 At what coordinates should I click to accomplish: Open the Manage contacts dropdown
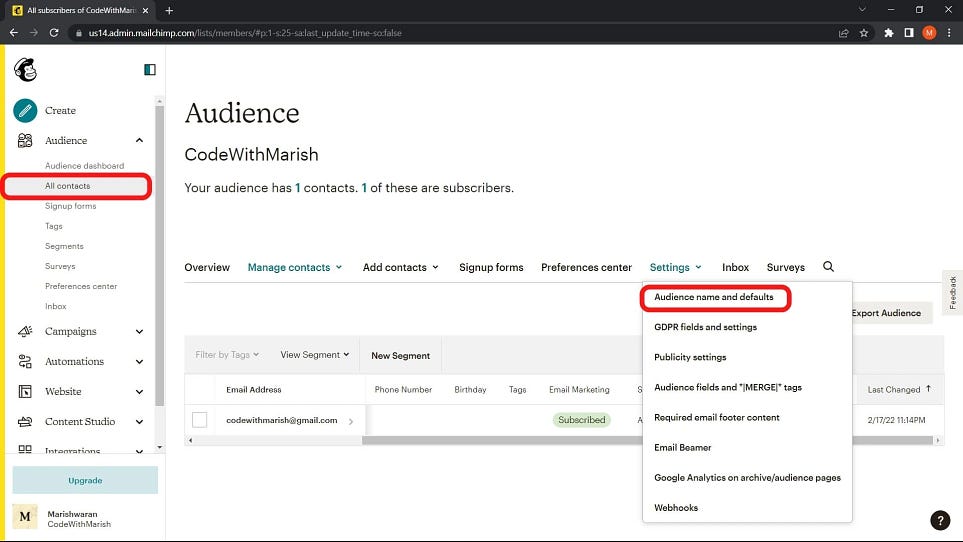[x=295, y=268]
